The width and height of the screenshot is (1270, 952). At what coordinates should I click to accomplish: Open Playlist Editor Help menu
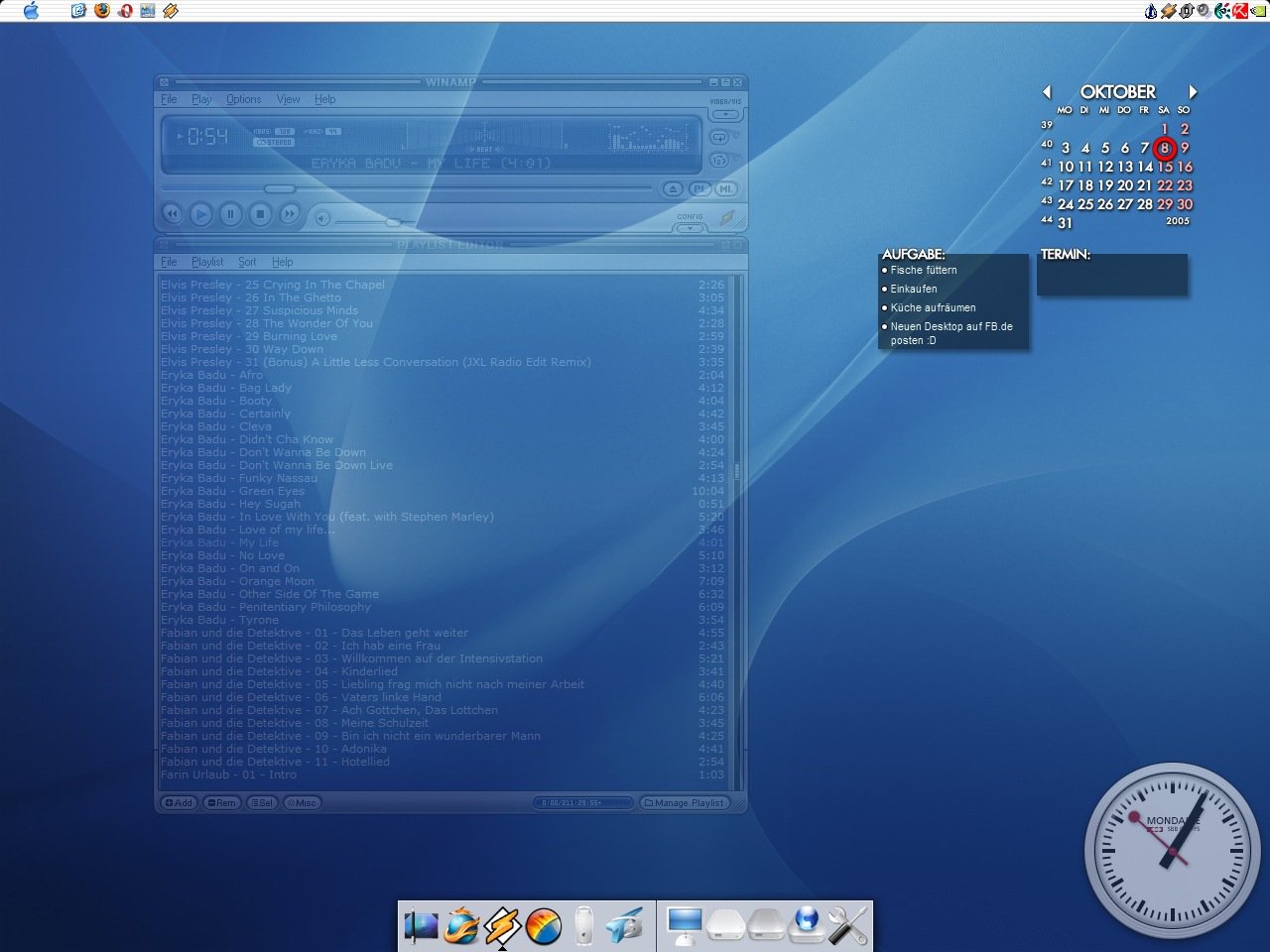tap(283, 262)
